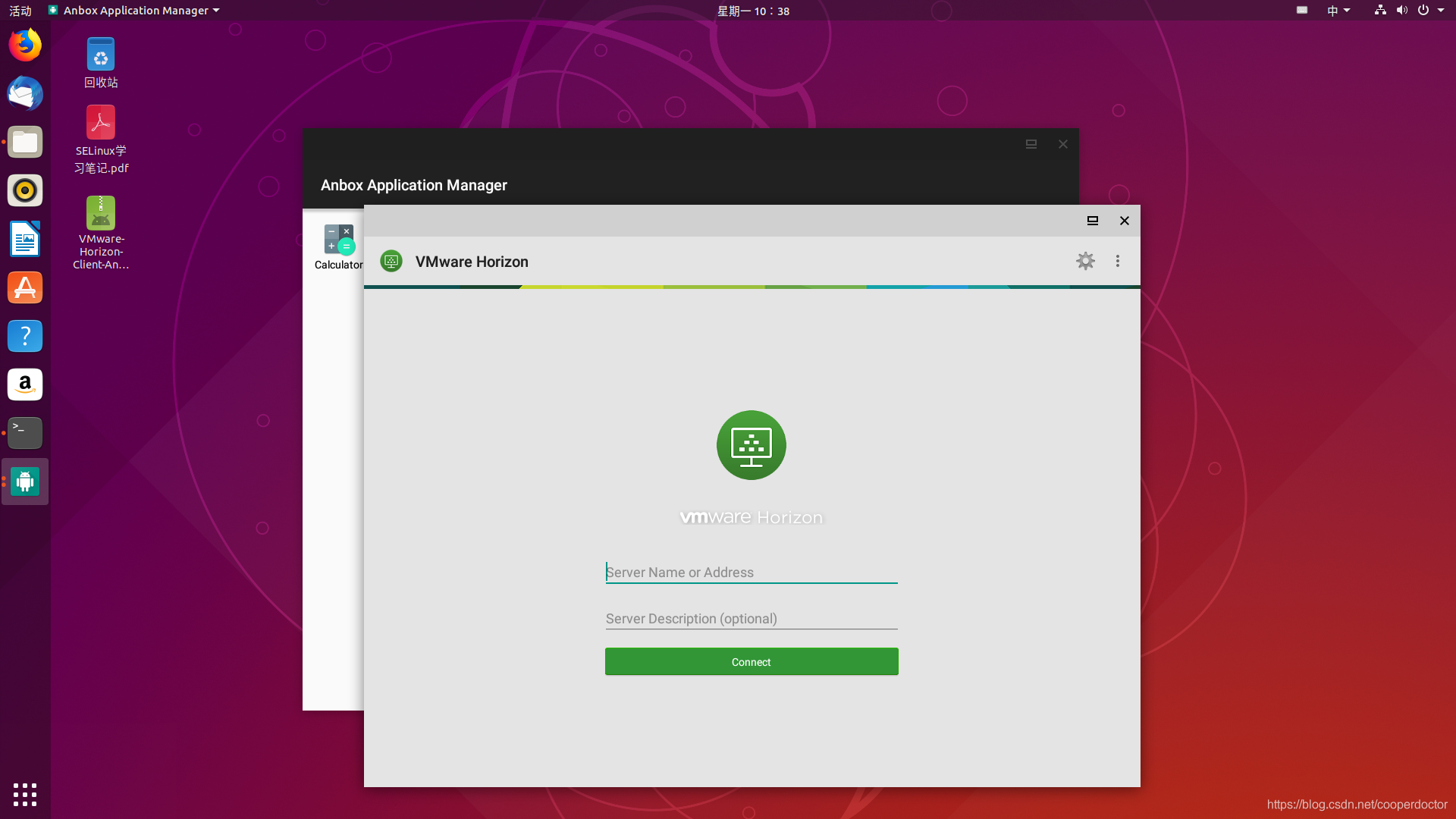Maximize the Anbox Application Manager window
Viewport: 1456px width, 819px height.
point(1031,144)
